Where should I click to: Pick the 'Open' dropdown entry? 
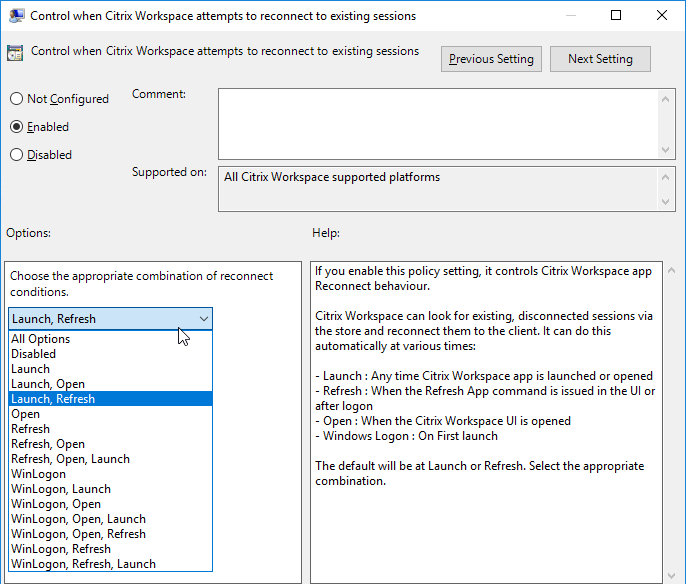[x=110, y=414]
